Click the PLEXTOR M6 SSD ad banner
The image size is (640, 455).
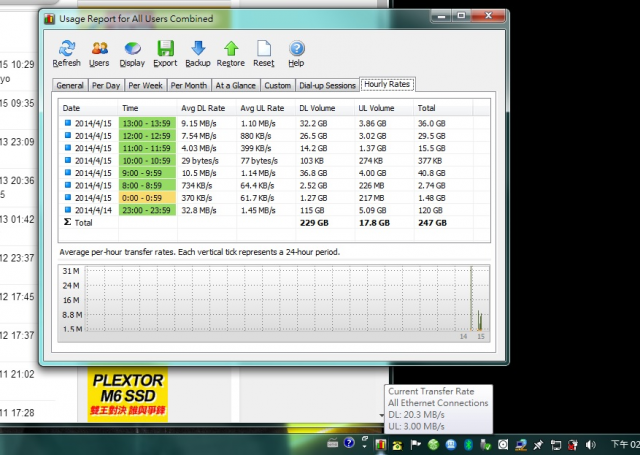point(128,393)
